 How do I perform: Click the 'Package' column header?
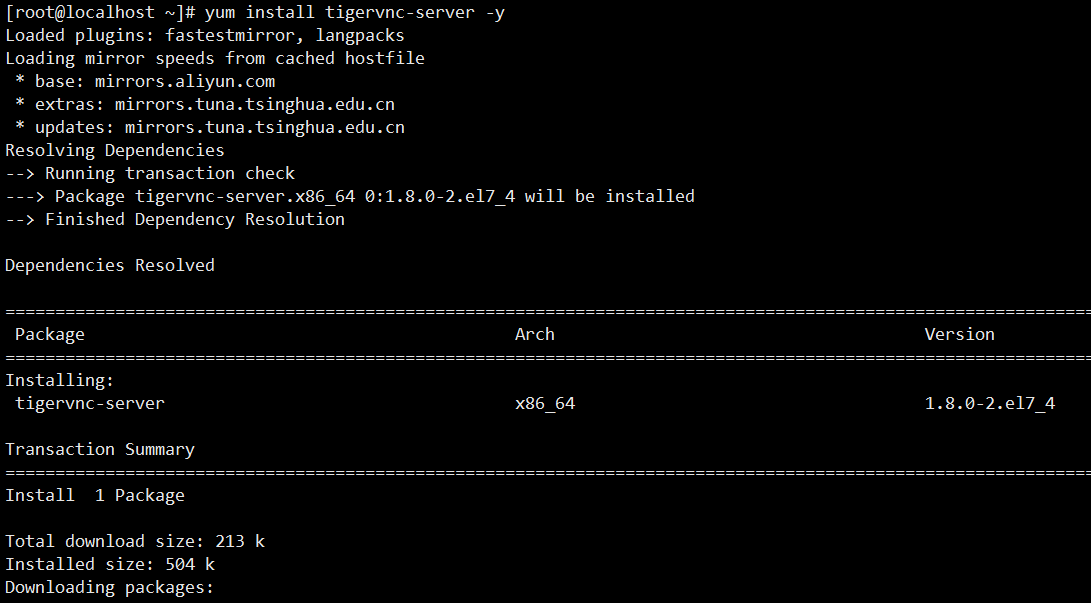tap(49, 335)
